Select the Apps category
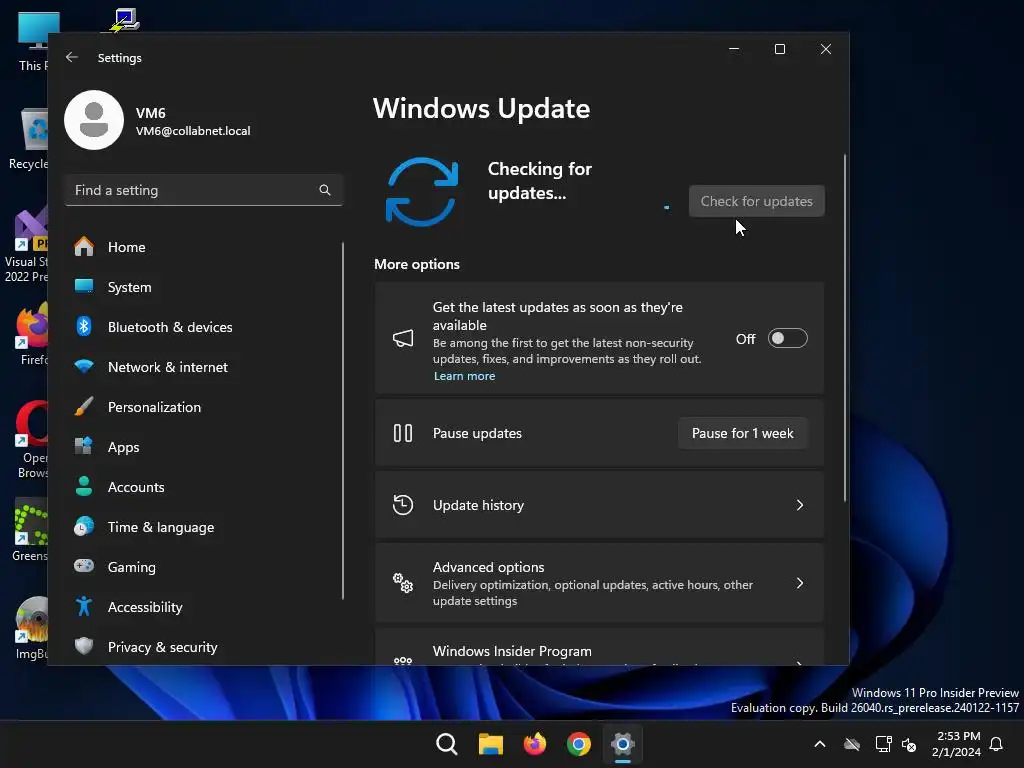The height and width of the screenshot is (768, 1024). click(x=123, y=447)
